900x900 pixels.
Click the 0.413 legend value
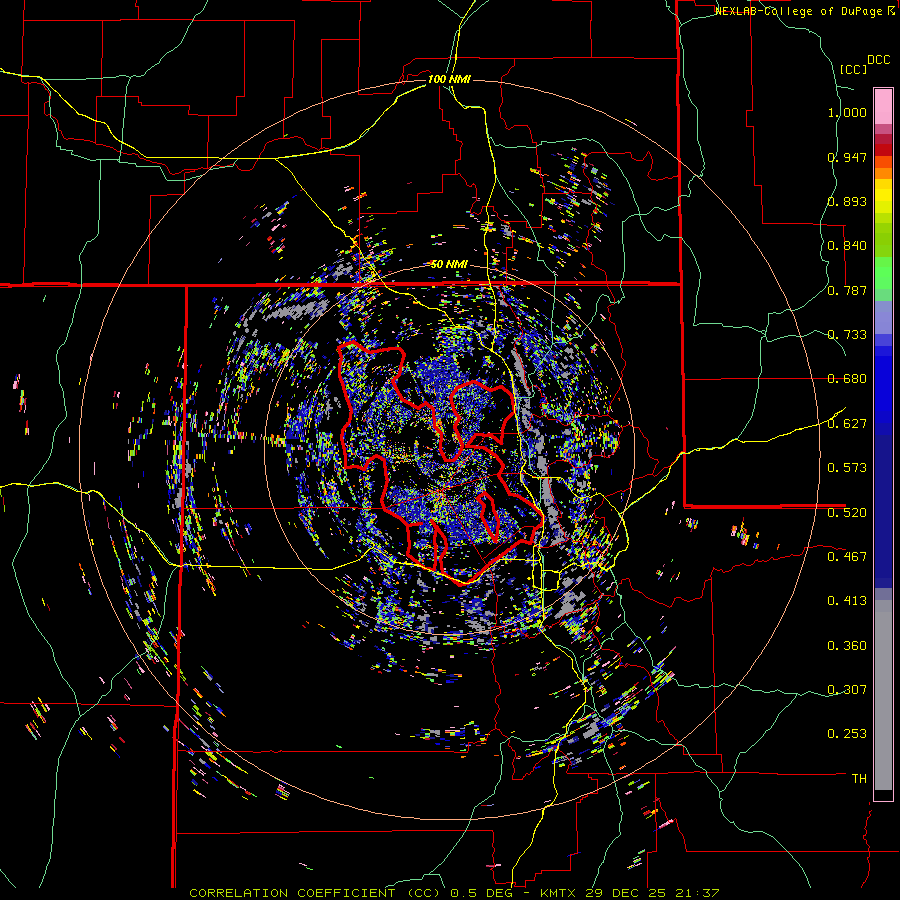click(847, 601)
